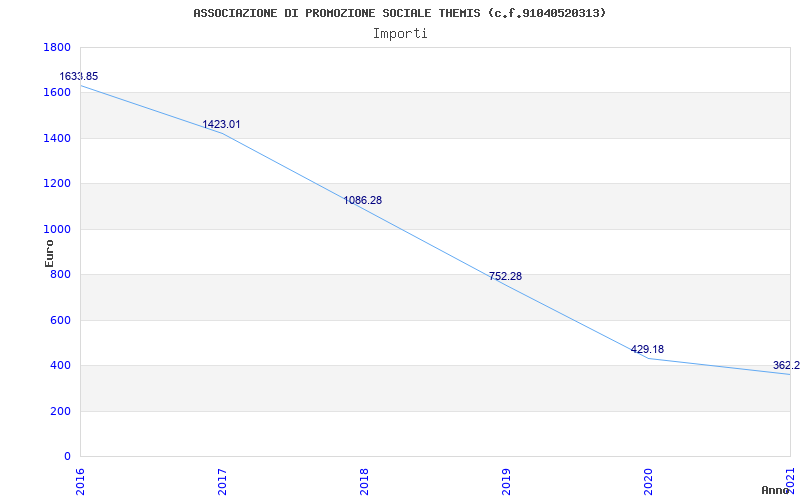Click the 2019 x-axis year label

pos(506,482)
